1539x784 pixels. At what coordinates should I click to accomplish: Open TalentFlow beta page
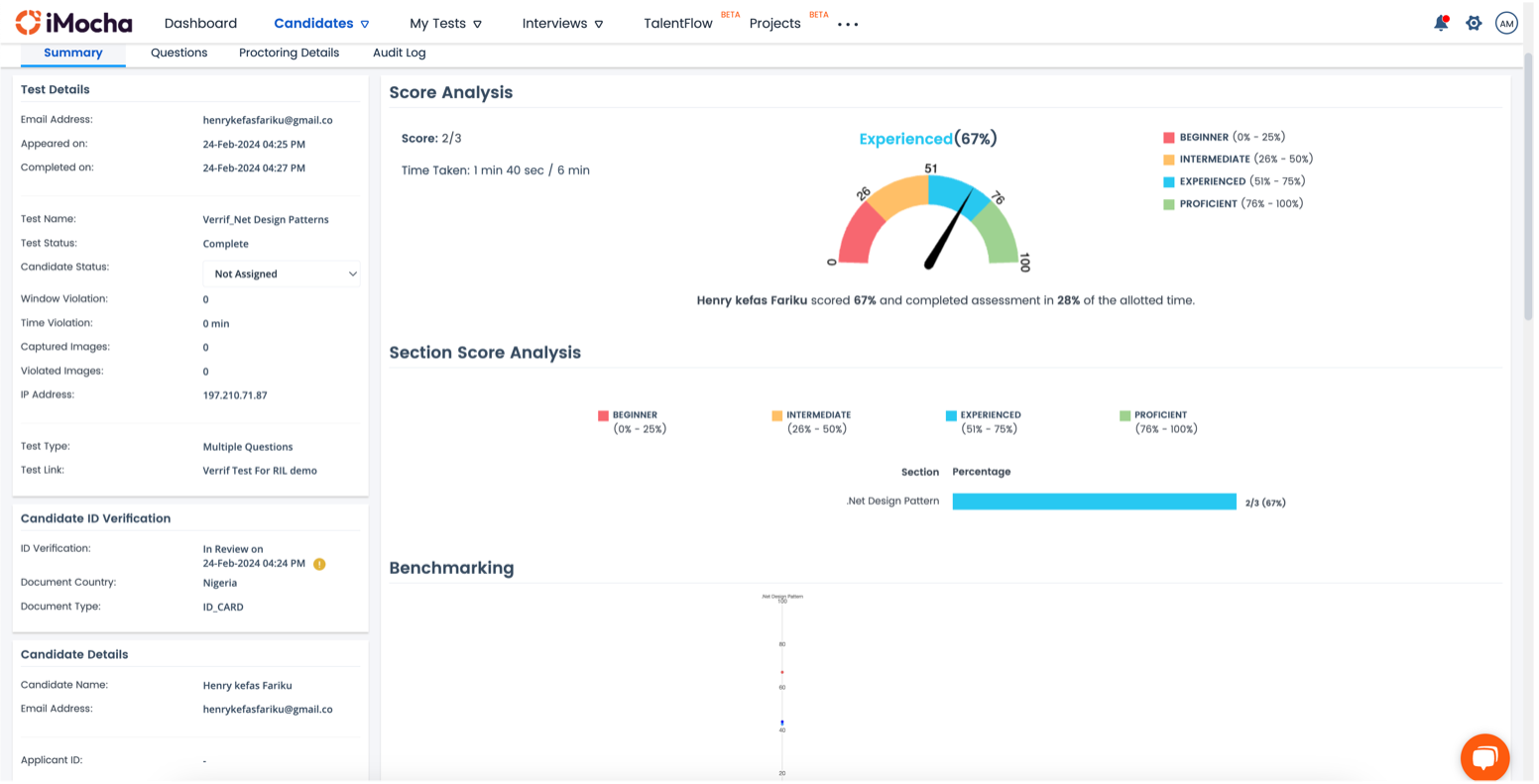678,23
